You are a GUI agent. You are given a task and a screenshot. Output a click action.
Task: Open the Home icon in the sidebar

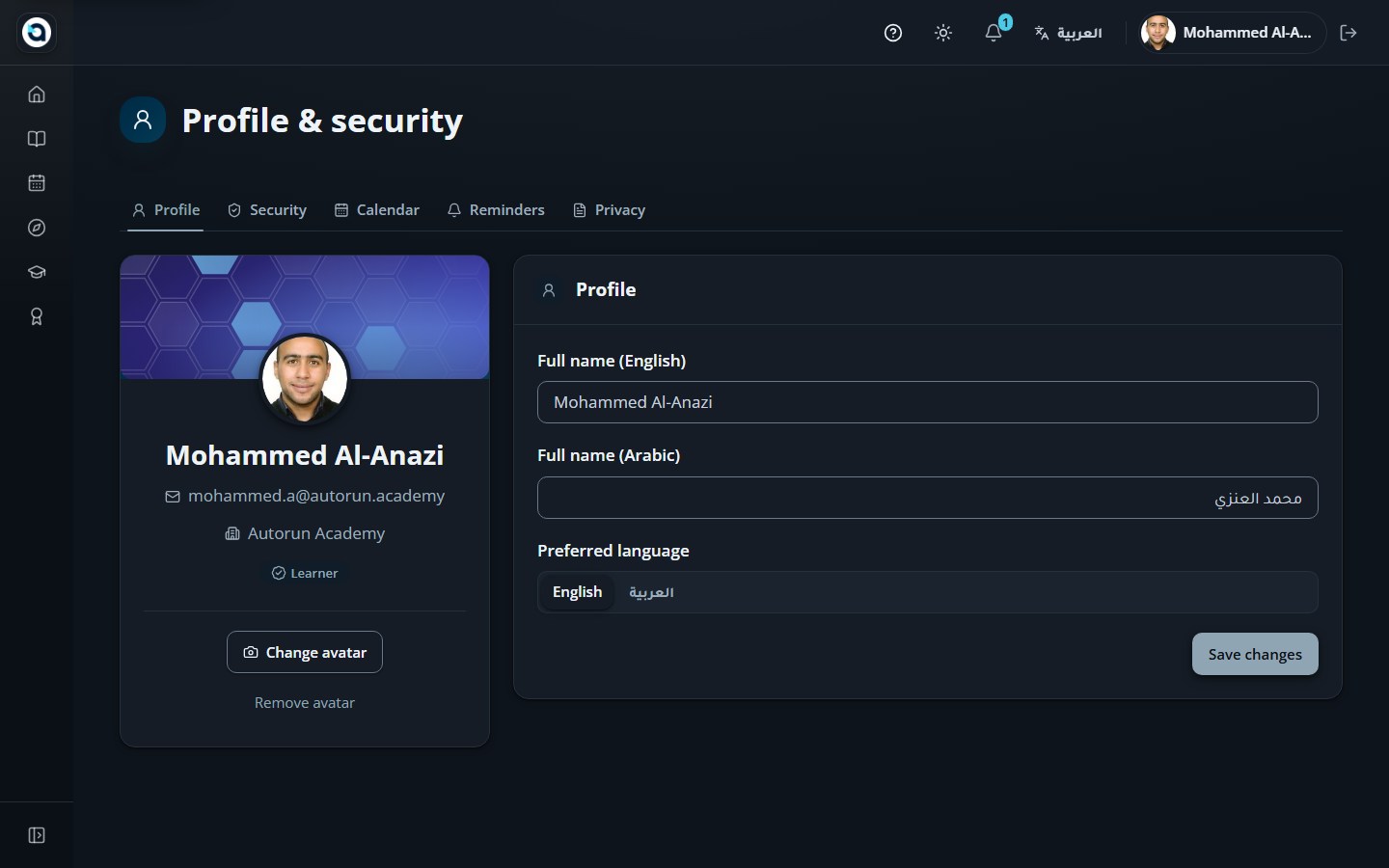click(x=37, y=95)
